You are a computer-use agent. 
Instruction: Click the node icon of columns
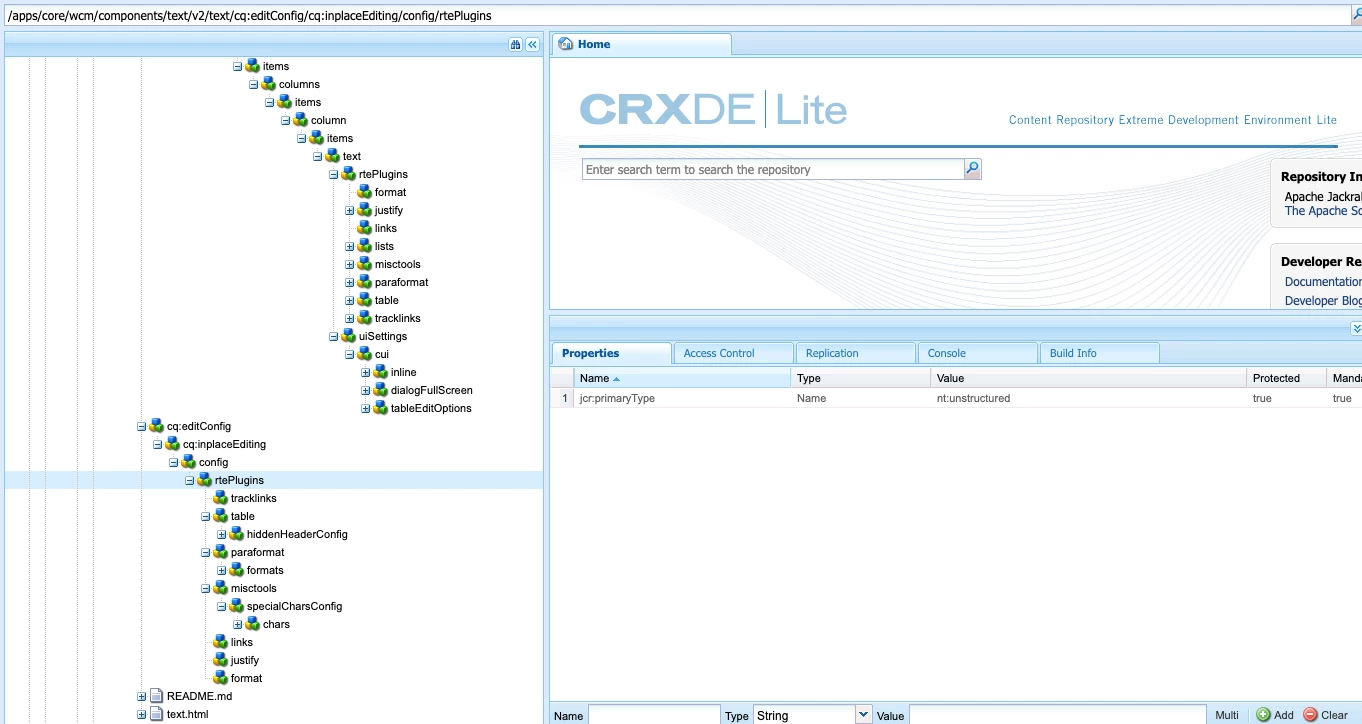[268, 84]
